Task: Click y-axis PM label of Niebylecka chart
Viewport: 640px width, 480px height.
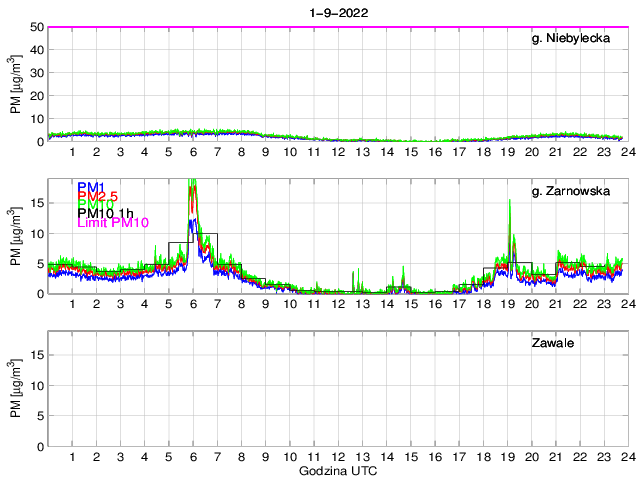Action: coord(16,85)
